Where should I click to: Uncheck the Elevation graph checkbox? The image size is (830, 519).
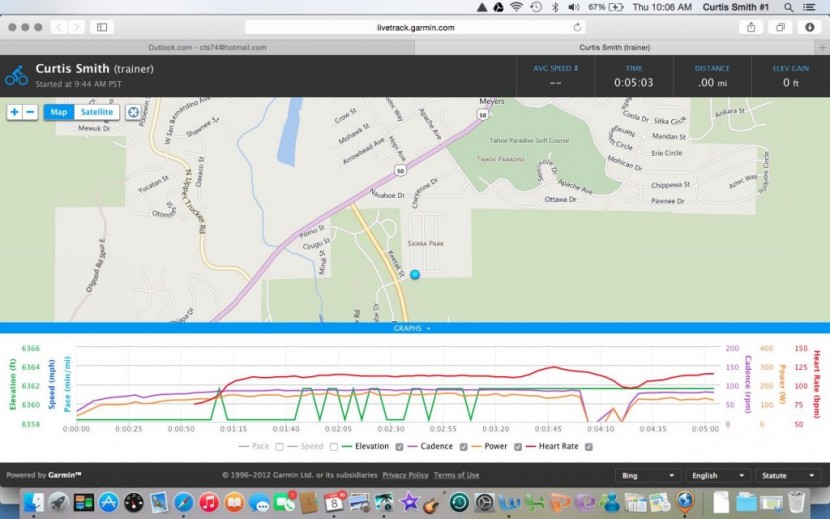tap(399, 447)
